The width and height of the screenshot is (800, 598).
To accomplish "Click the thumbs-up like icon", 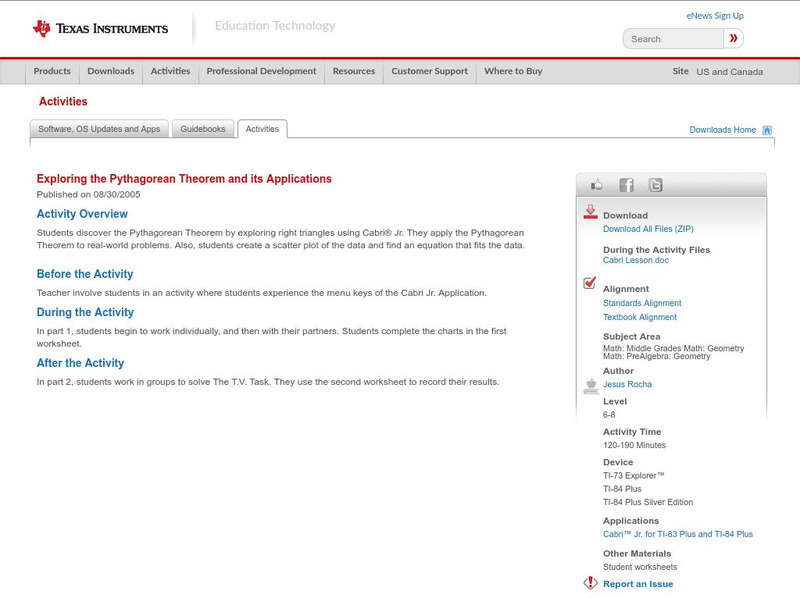I will pos(597,185).
